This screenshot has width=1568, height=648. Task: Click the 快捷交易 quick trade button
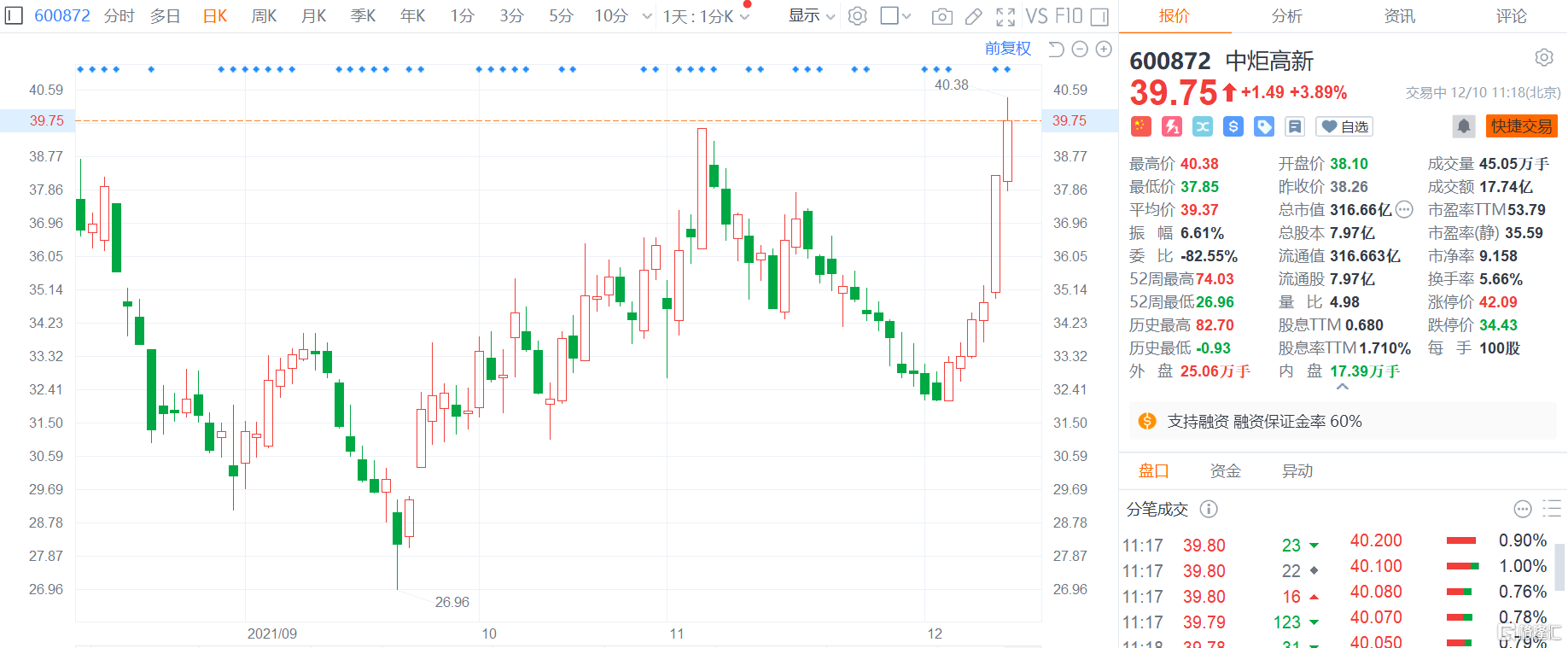[x=1521, y=126]
